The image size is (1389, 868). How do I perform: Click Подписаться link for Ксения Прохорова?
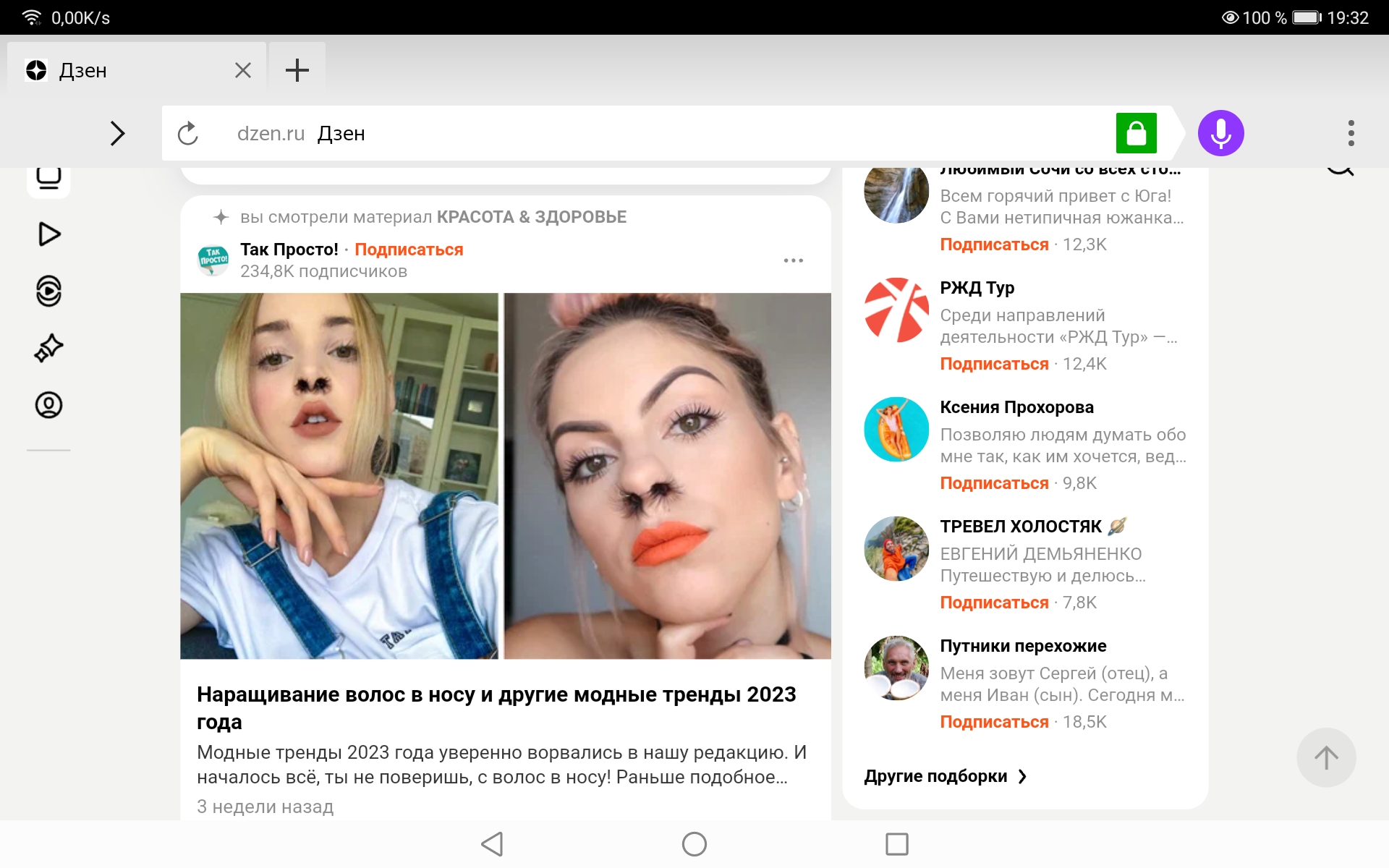pyautogui.click(x=994, y=483)
